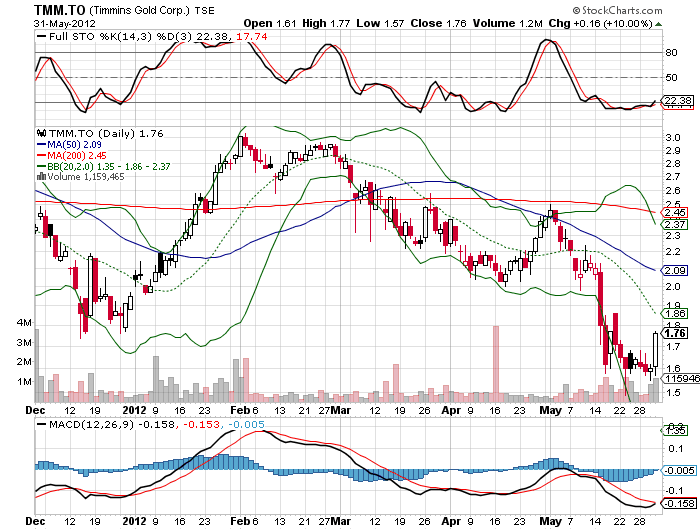Click the Open 1.61 value

(x=270, y=23)
